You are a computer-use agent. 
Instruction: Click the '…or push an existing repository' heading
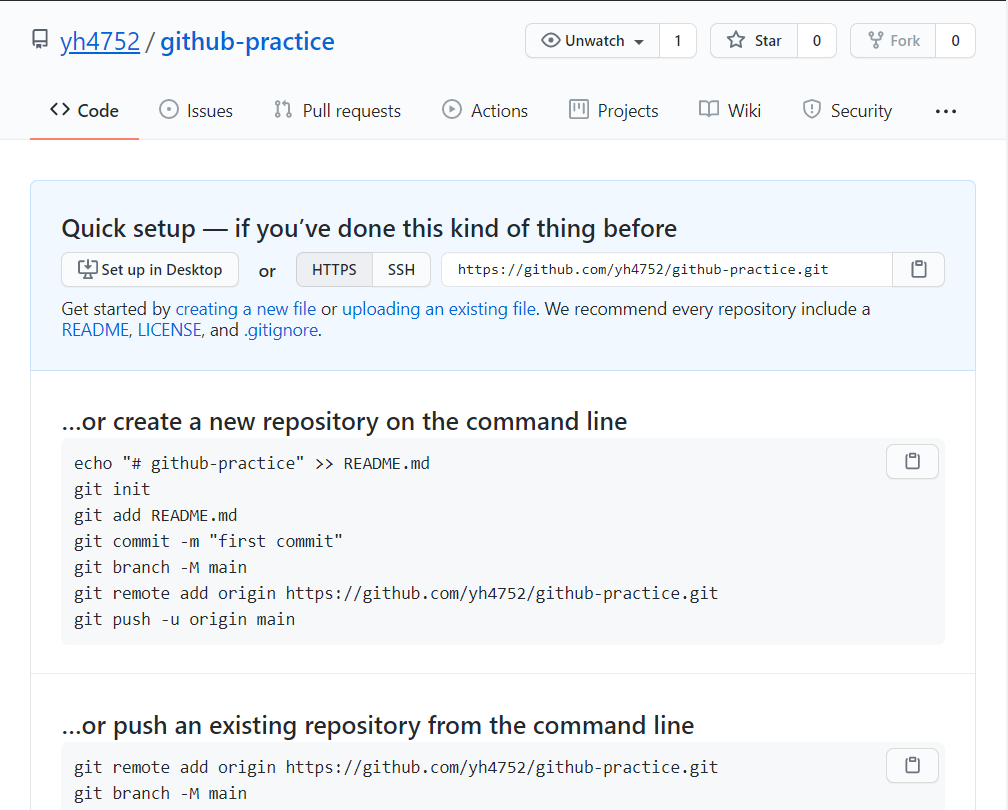click(377, 726)
